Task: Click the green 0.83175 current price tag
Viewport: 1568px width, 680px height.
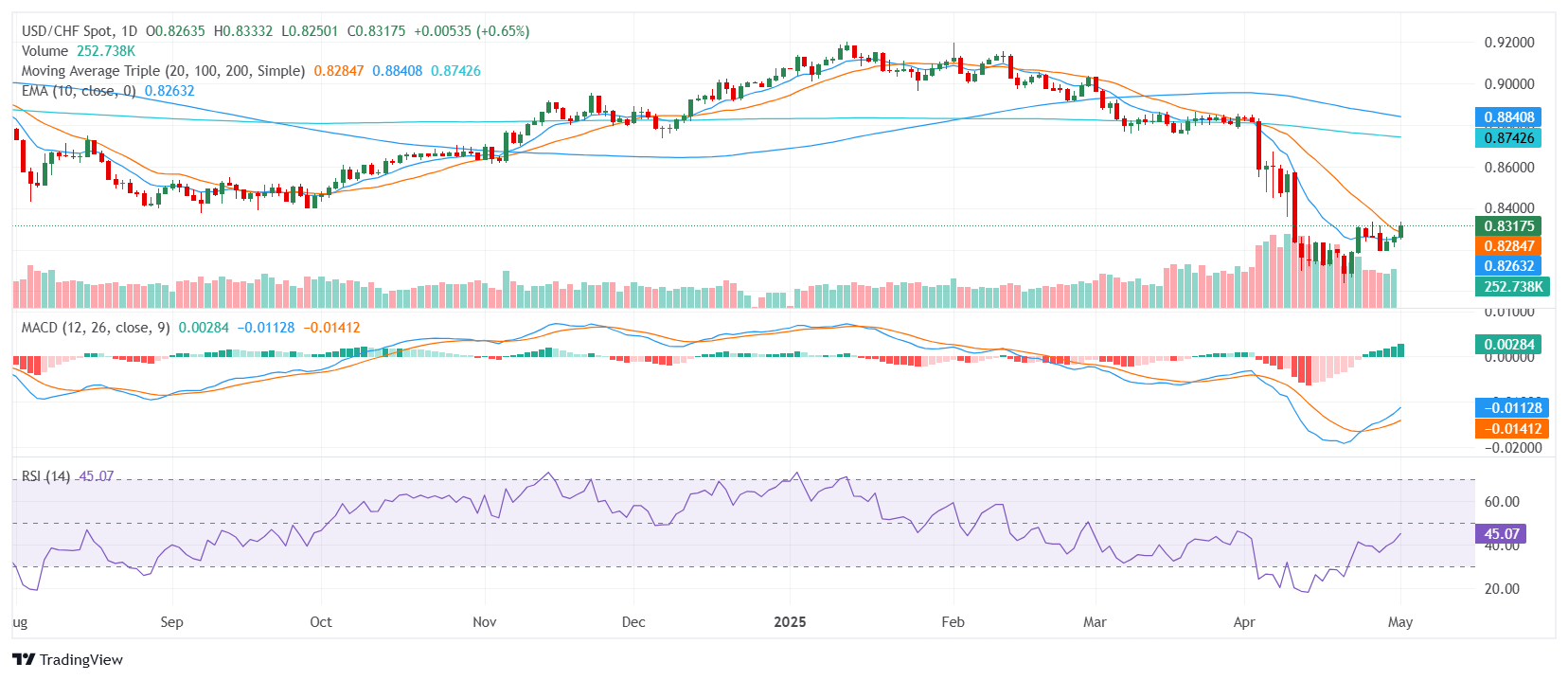Action: point(1508,226)
